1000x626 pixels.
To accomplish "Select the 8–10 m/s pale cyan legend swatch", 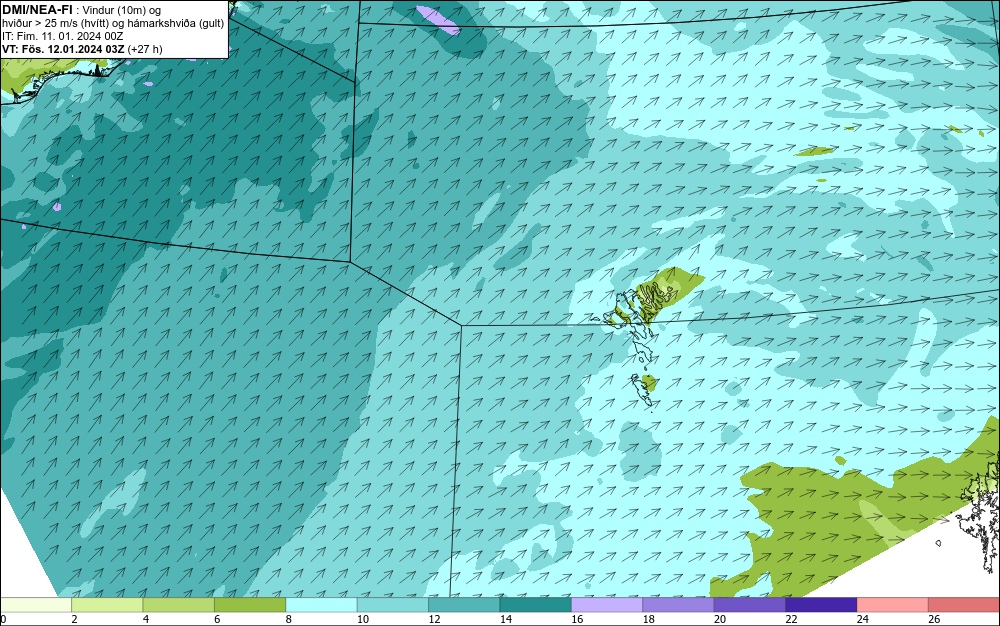I will 321,604.
